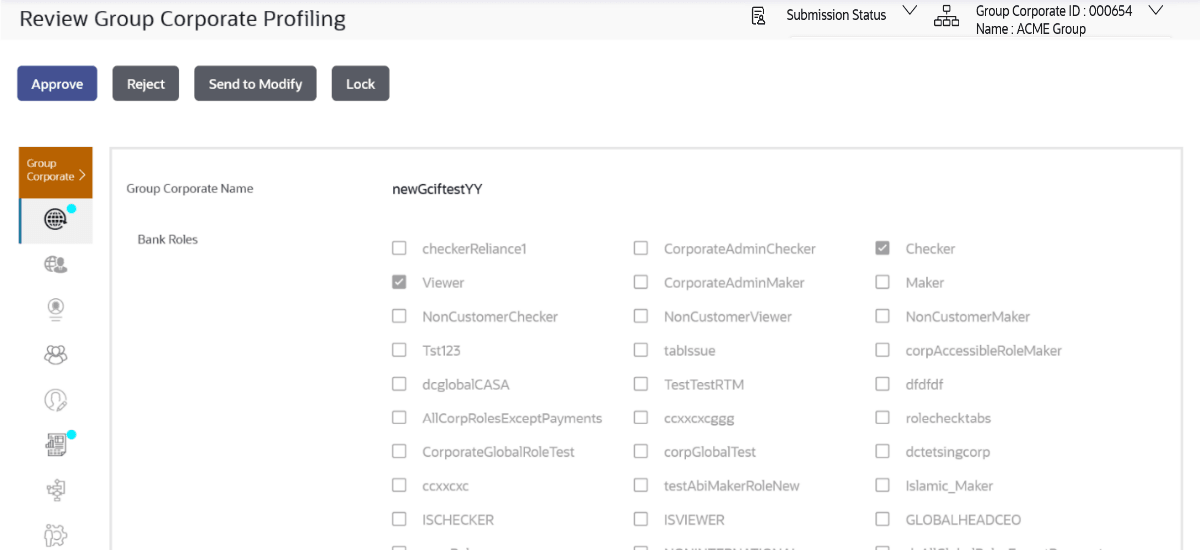Open the report chart icon in sidebar

tap(56, 445)
